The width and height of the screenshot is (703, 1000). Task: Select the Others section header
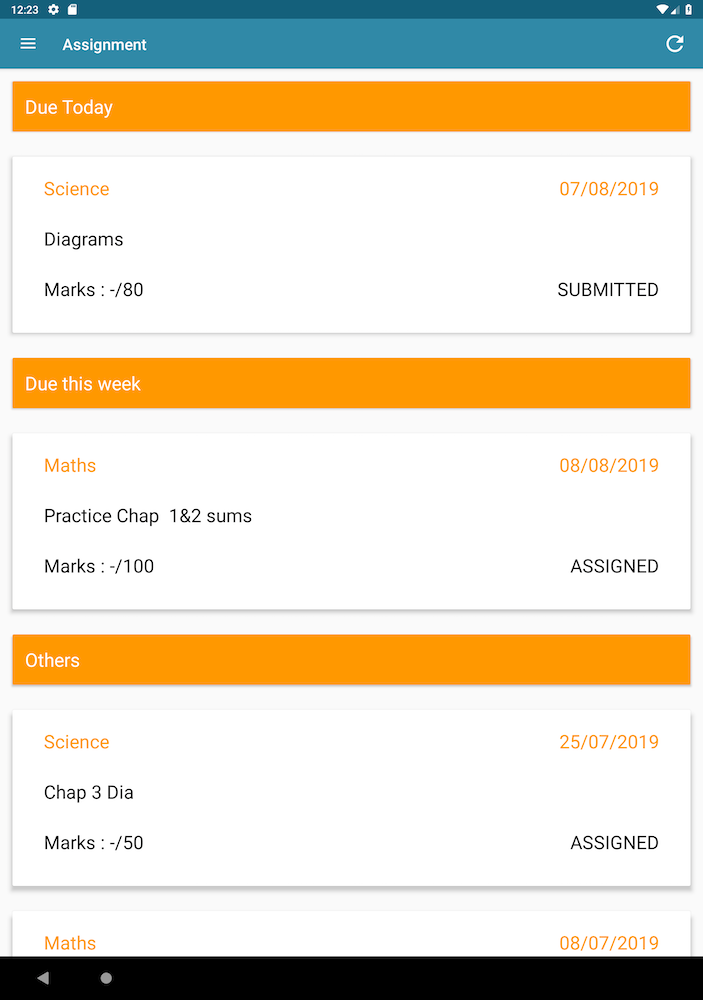351,660
